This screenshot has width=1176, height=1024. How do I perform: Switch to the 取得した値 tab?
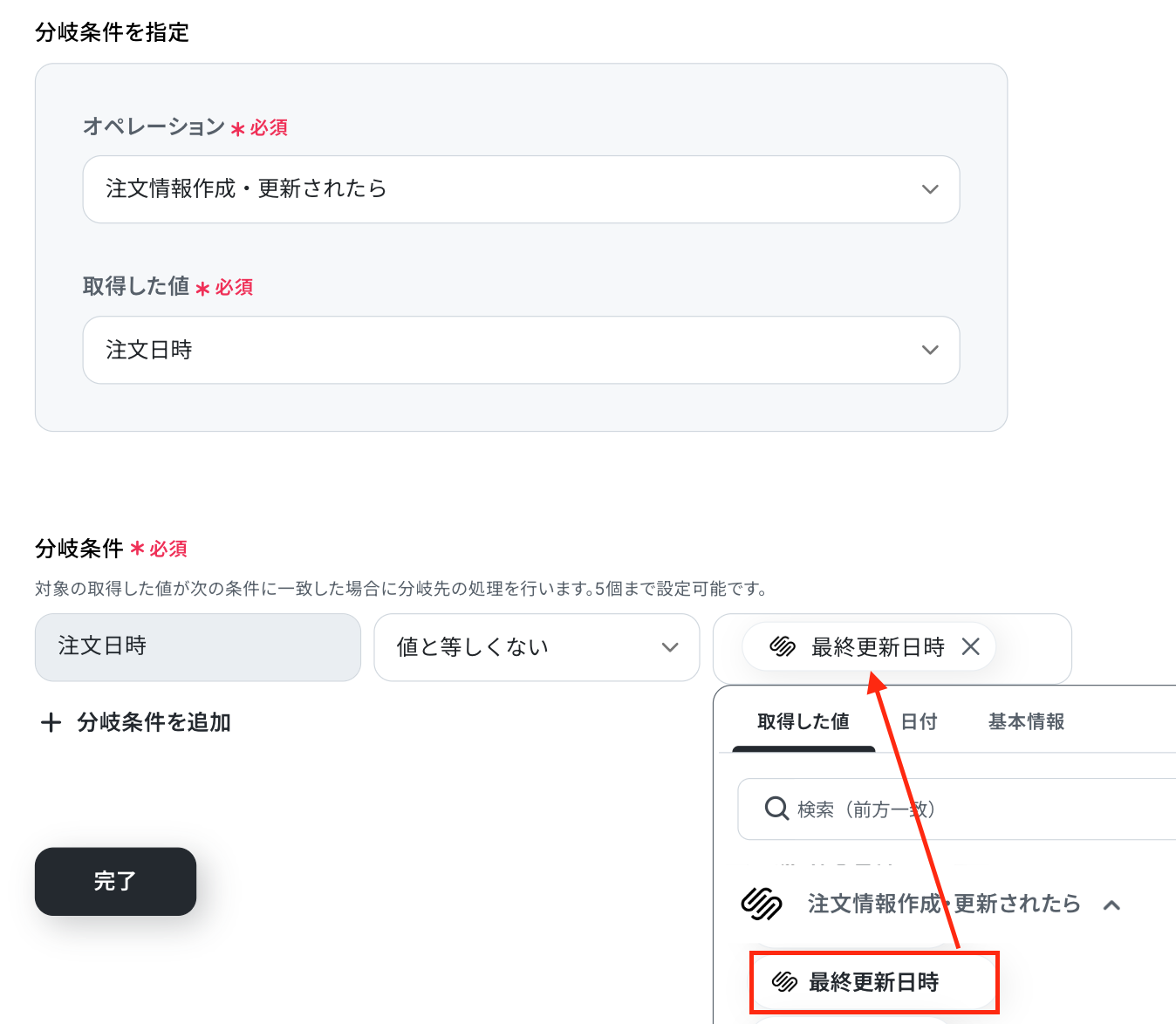(803, 721)
